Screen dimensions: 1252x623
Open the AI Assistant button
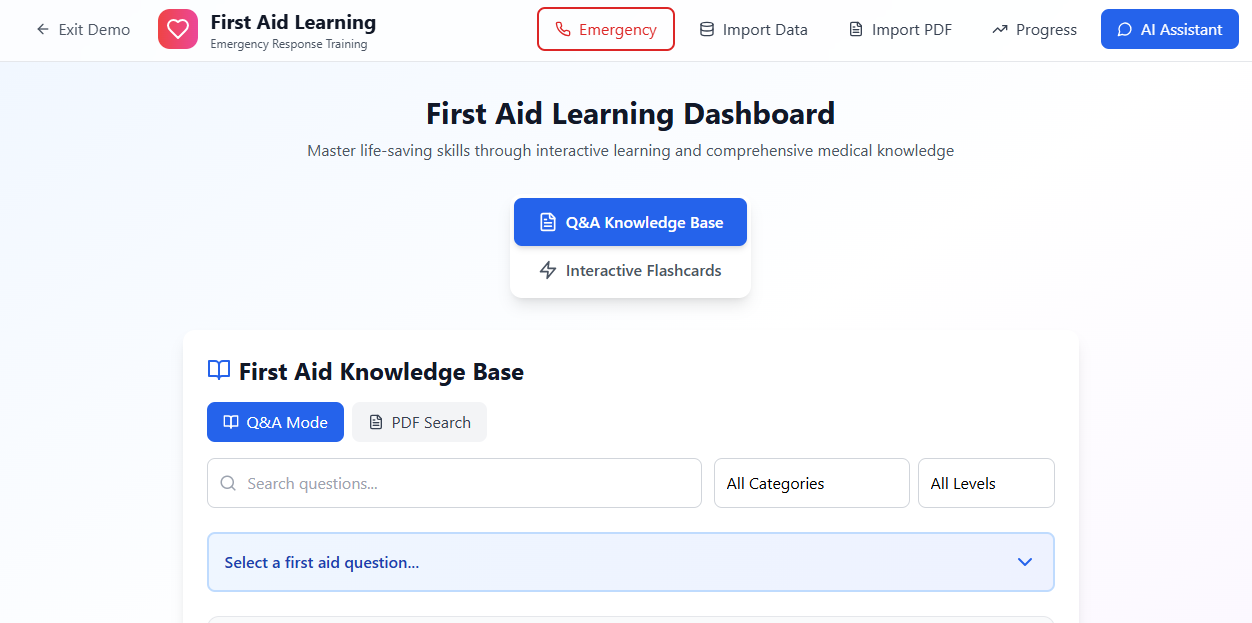(x=1170, y=30)
